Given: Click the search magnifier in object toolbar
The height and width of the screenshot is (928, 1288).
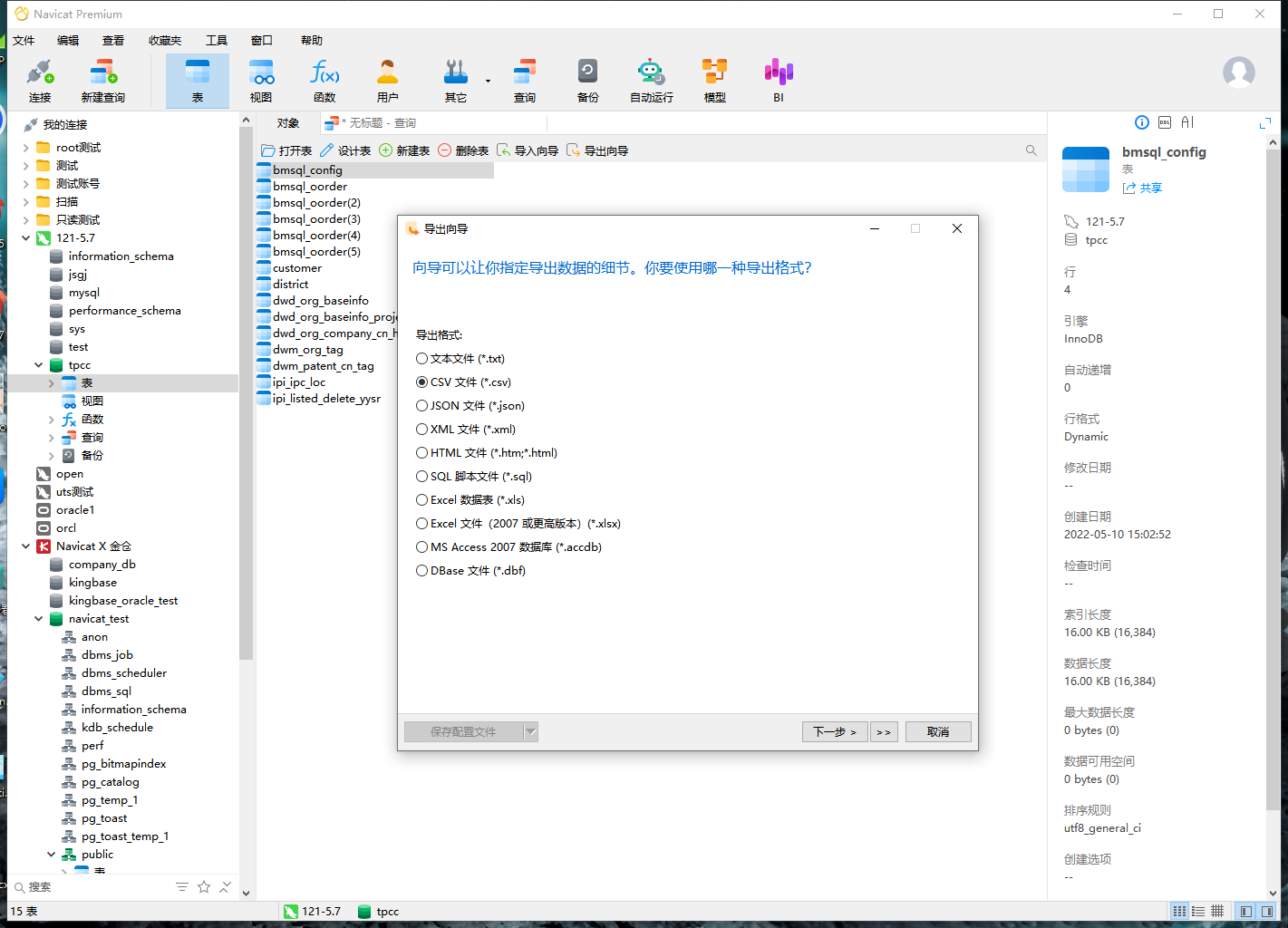Looking at the screenshot, I should [x=1031, y=150].
